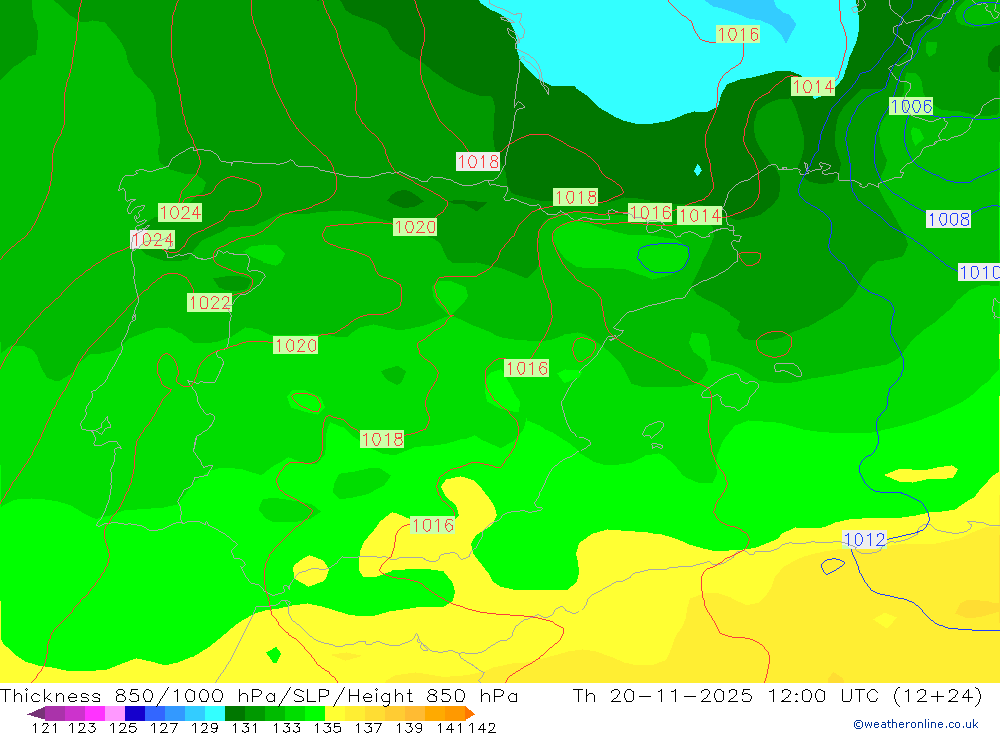Click the orange arrow at legend's right end

(x=470, y=713)
